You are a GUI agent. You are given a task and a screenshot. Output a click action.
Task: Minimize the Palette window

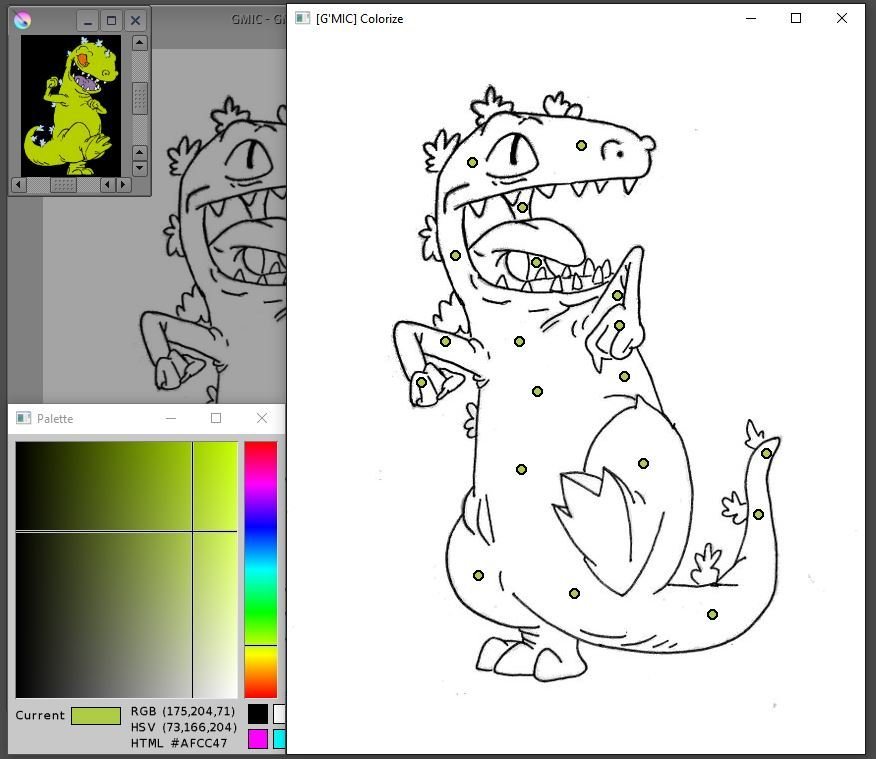point(171,418)
